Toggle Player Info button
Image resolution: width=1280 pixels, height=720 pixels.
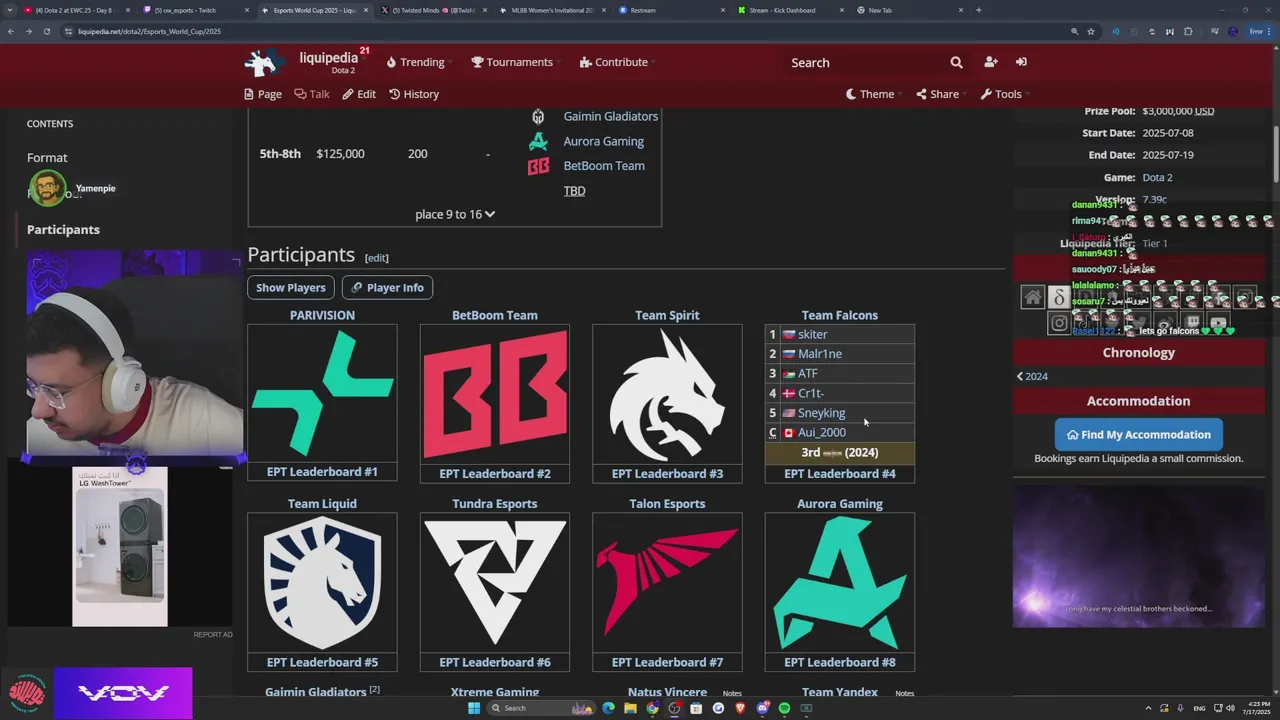(x=387, y=287)
